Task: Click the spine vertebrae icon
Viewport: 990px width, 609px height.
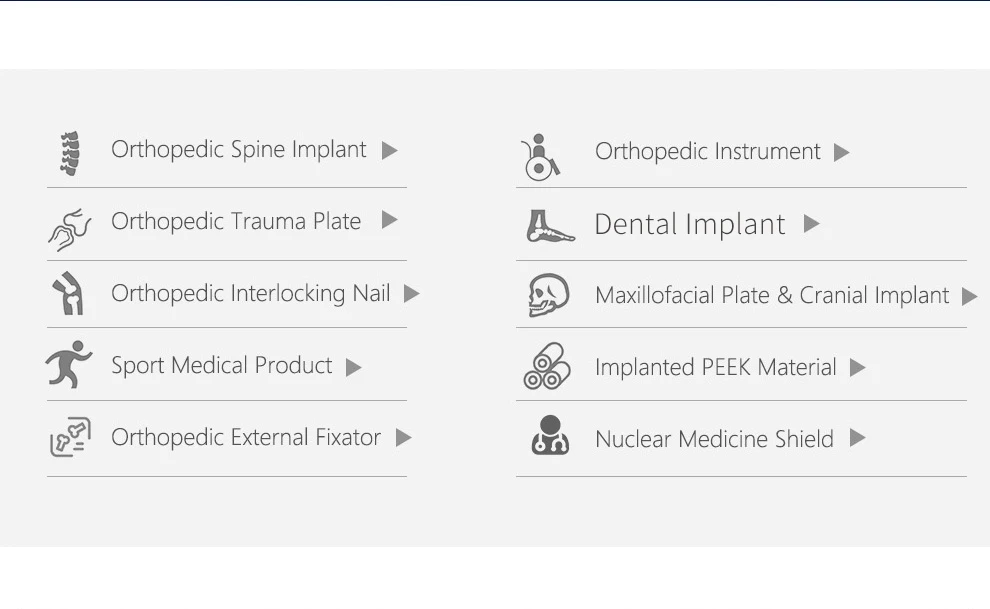Action: pos(70,153)
